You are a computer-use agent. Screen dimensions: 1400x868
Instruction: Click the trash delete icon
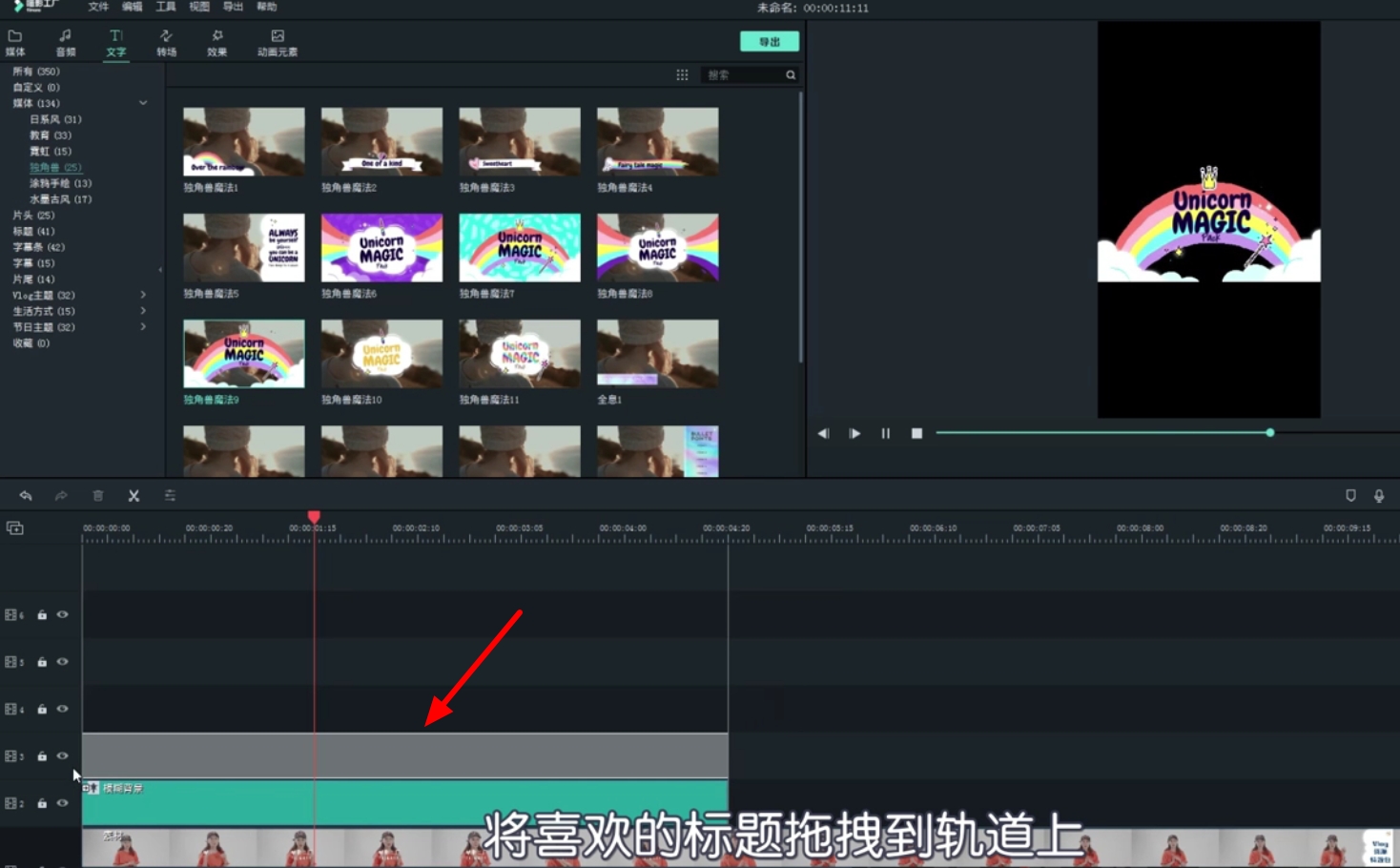point(97,496)
